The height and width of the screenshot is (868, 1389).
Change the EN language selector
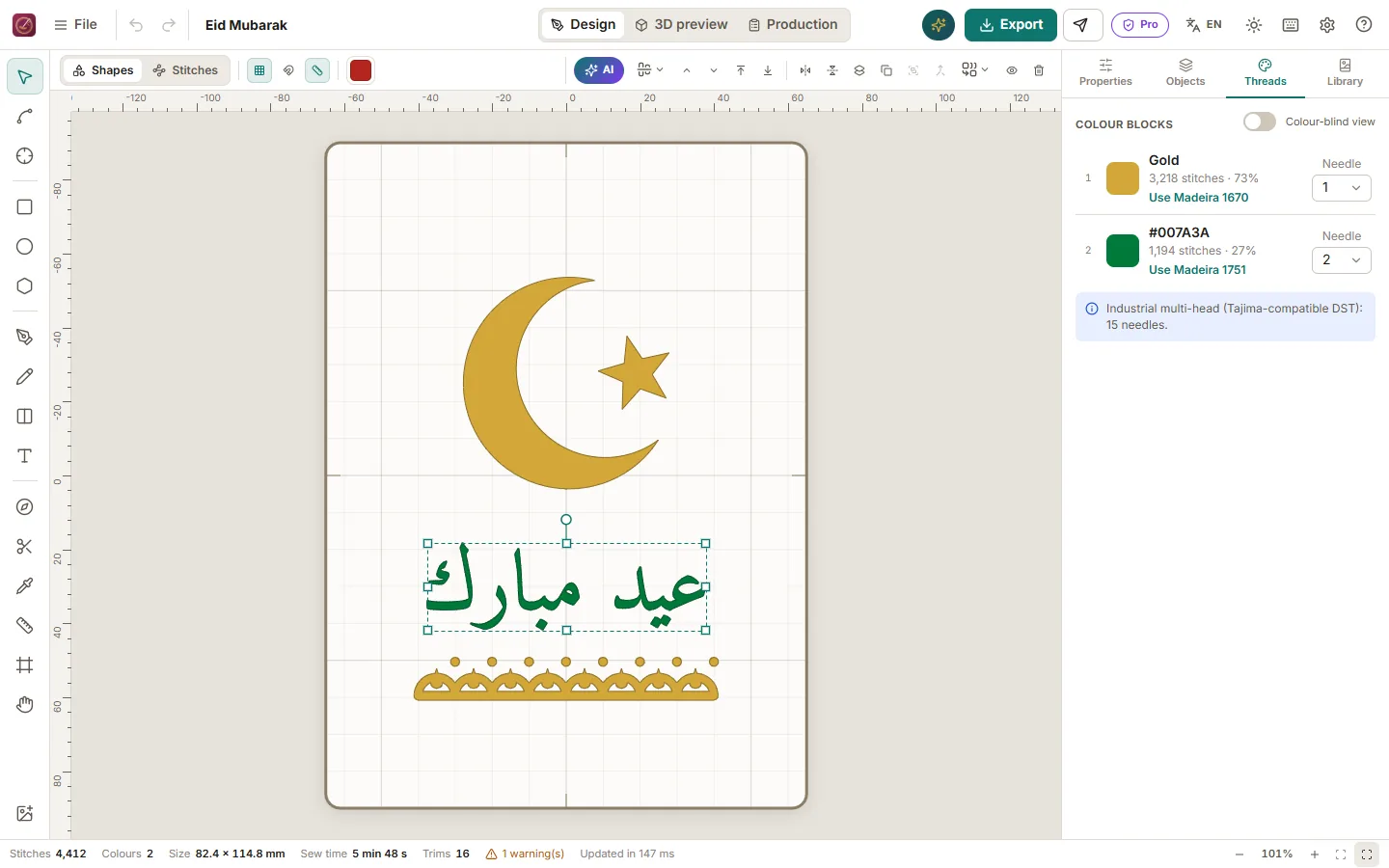point(1204,25)
